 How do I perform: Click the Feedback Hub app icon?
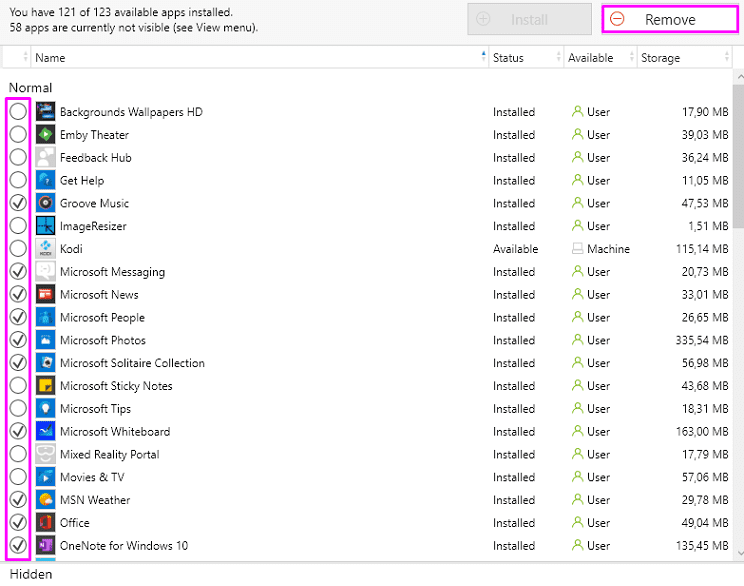click(x=46, y=158)
